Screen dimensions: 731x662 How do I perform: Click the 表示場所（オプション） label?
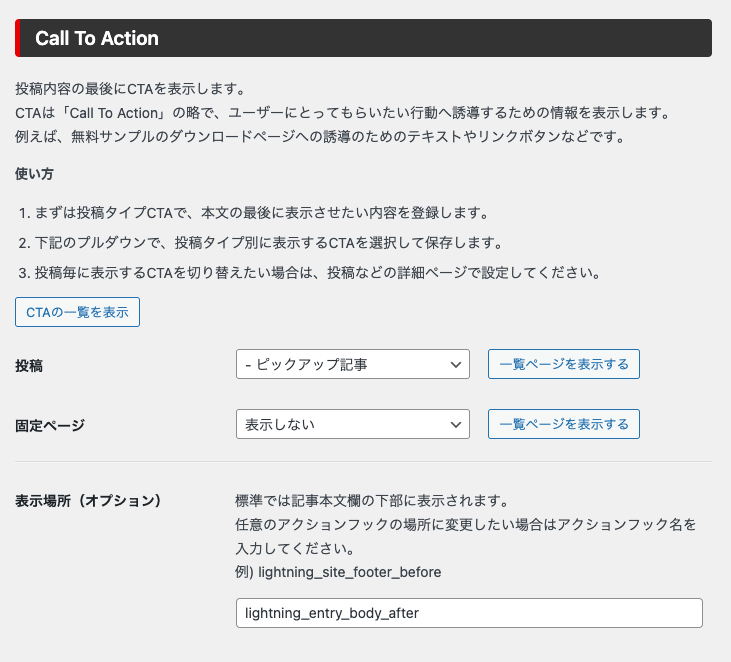89,500
